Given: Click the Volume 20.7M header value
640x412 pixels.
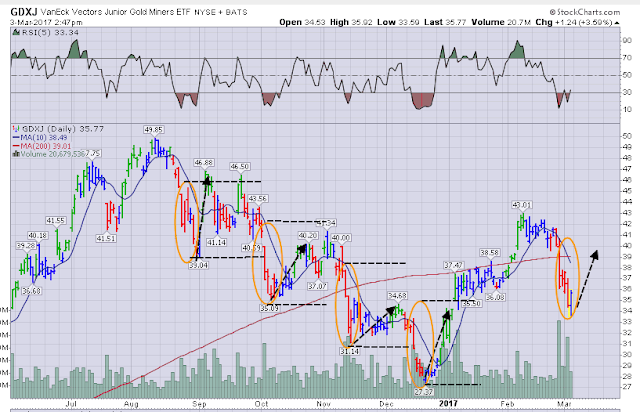Looking at the screenshot, I should tap(501, 22).
